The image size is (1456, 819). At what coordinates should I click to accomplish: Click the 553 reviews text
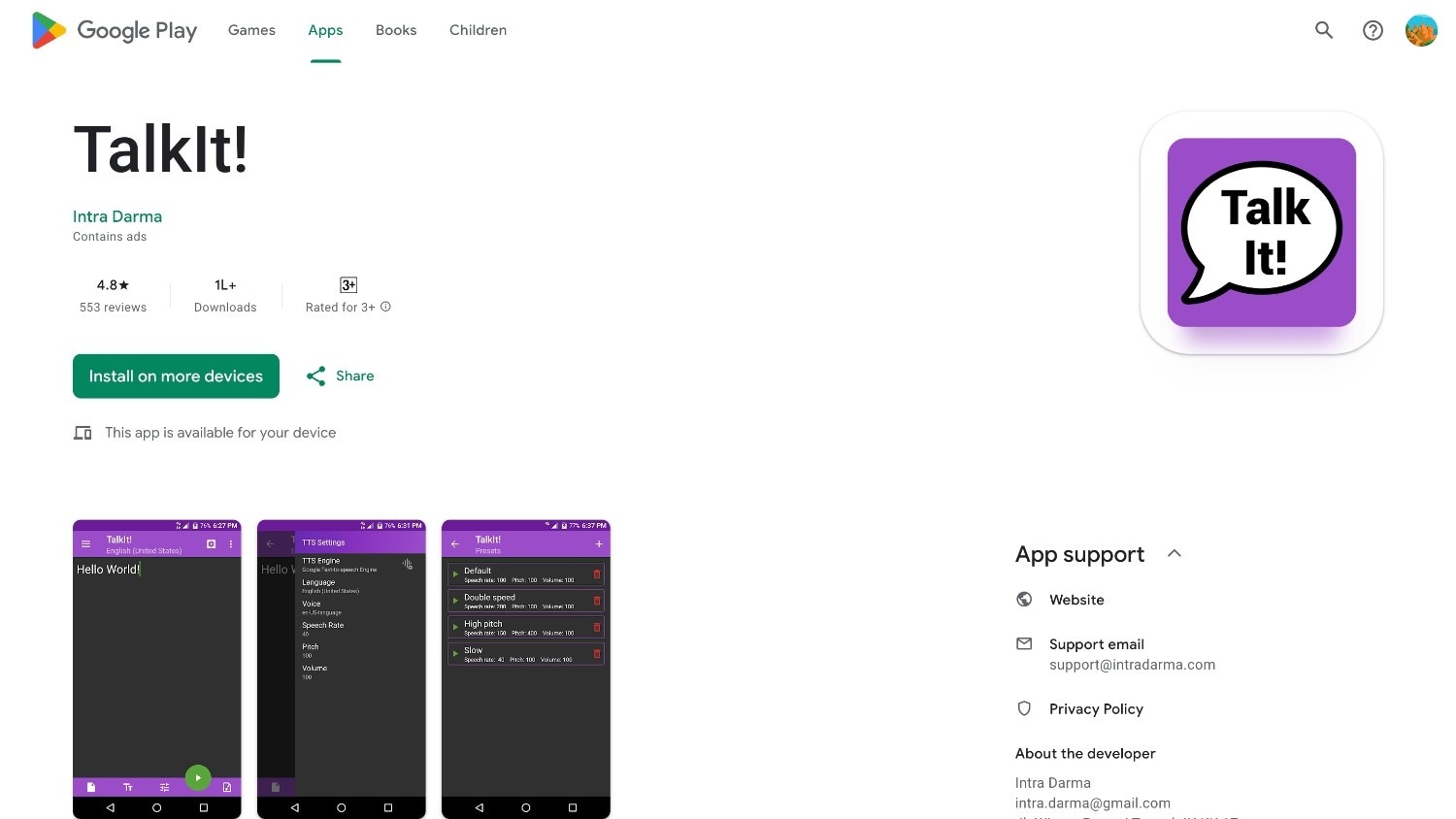[x=113, y=308]
